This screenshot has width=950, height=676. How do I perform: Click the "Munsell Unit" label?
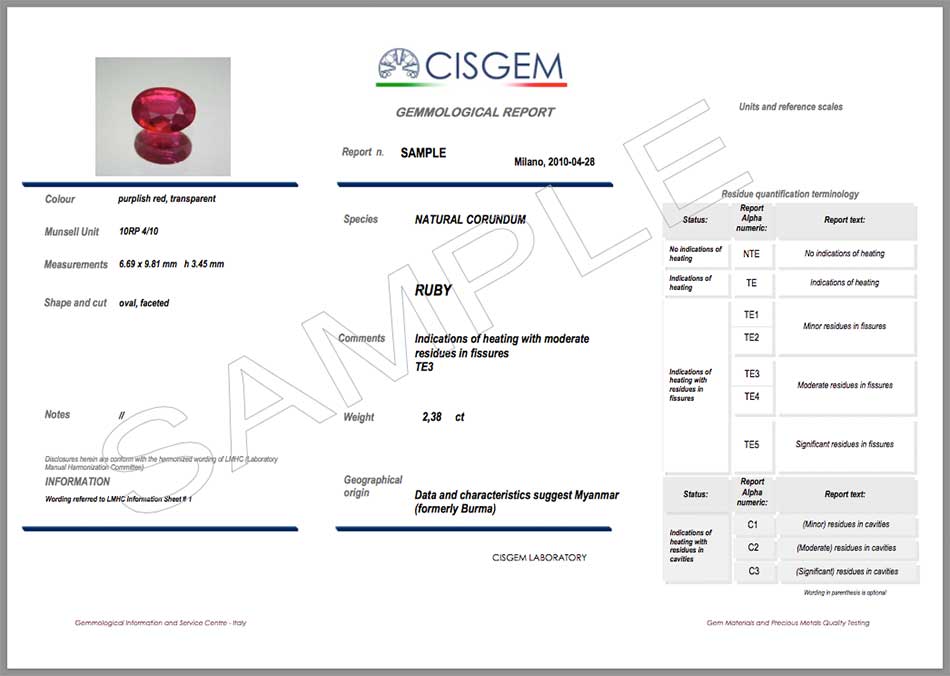click(x=71, y=232)
